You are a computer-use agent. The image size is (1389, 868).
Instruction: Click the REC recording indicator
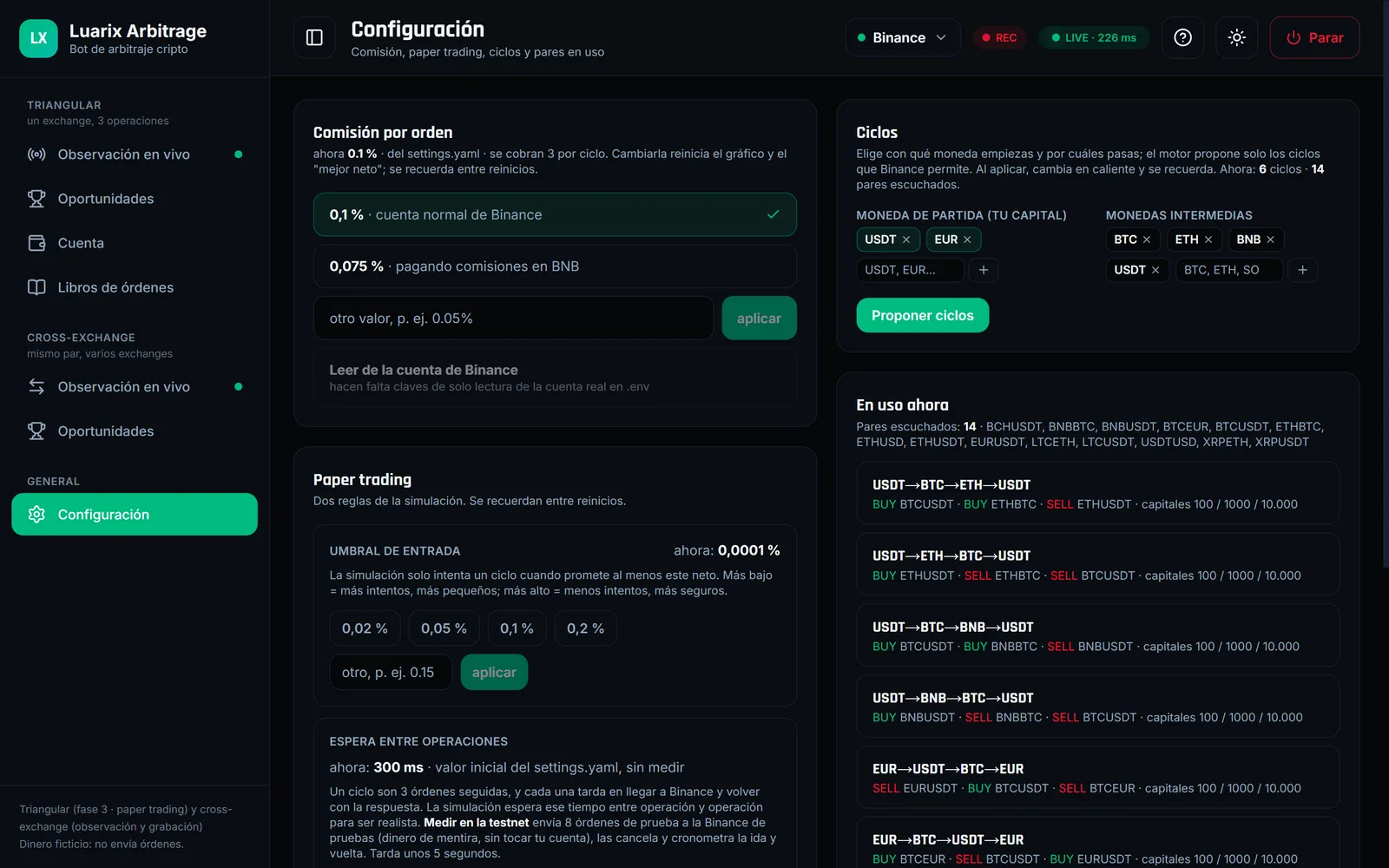[999, 37]
